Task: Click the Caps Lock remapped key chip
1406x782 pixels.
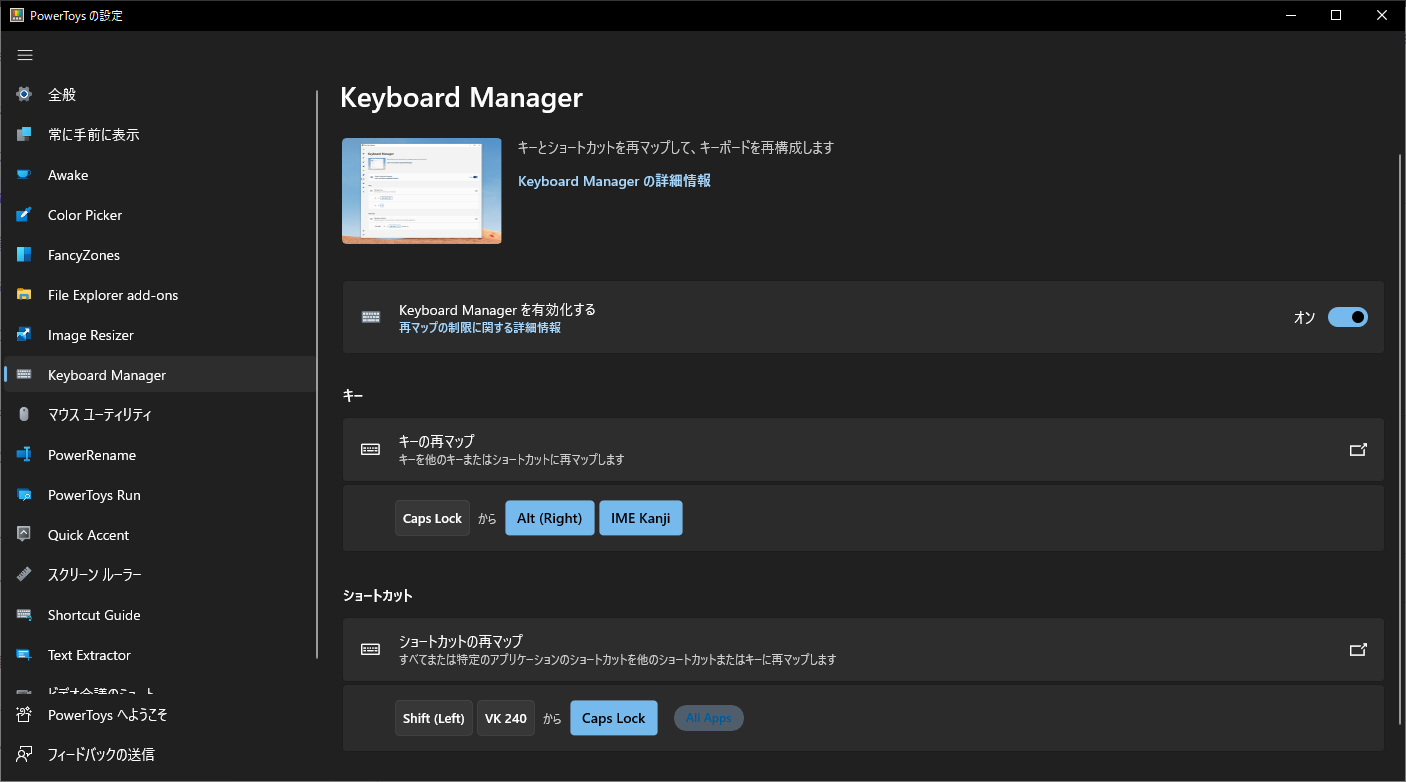Action: pyautogui.click(x=432, y=518)
